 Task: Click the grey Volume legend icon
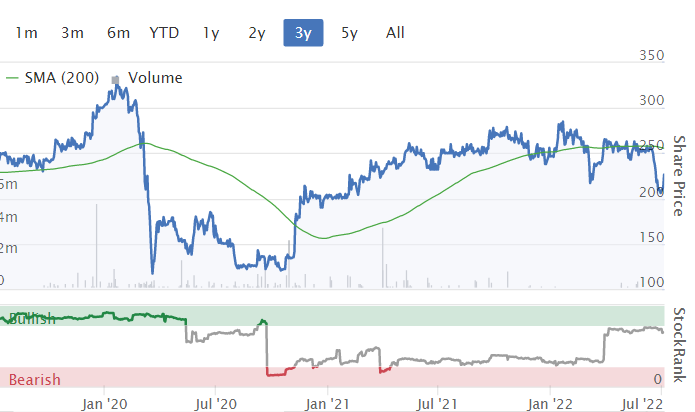115,80
